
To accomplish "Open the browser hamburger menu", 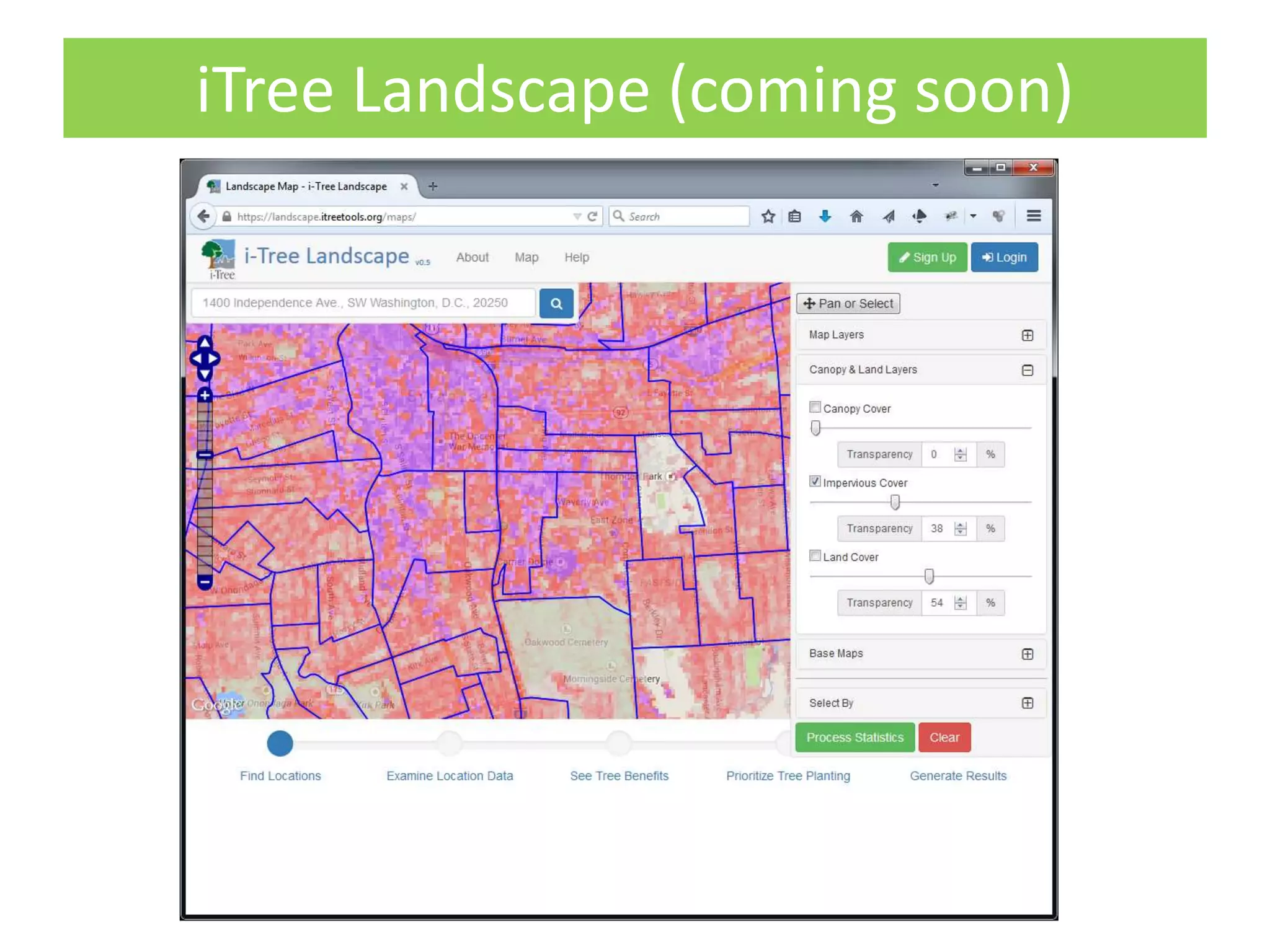I will tap(1033, 216).
